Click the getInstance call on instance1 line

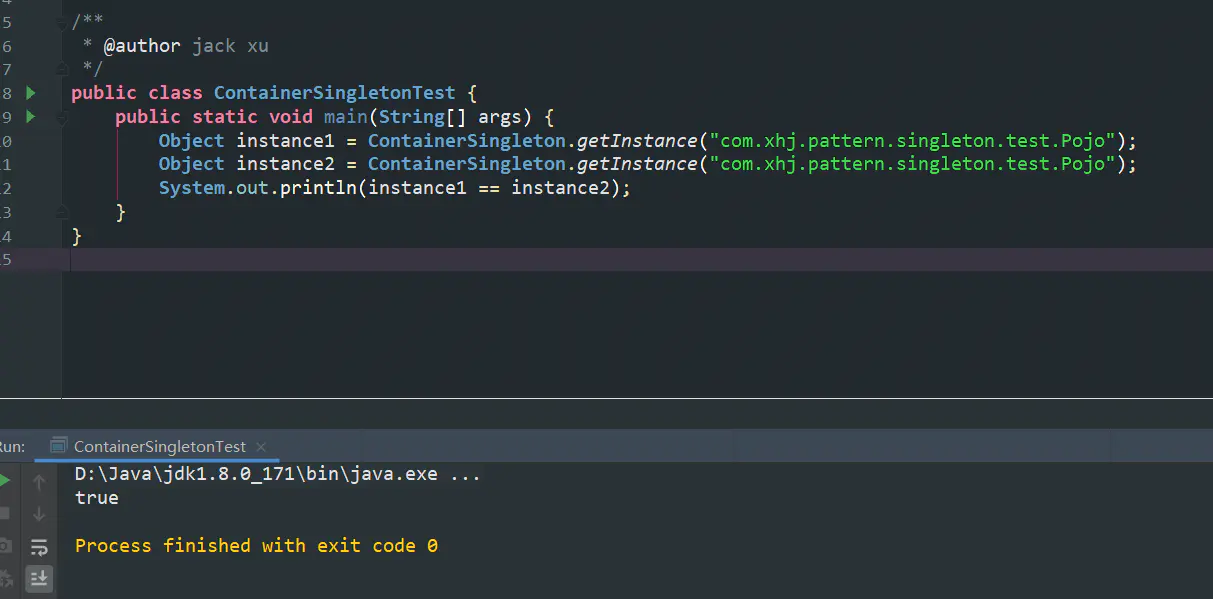coord(637,141)
